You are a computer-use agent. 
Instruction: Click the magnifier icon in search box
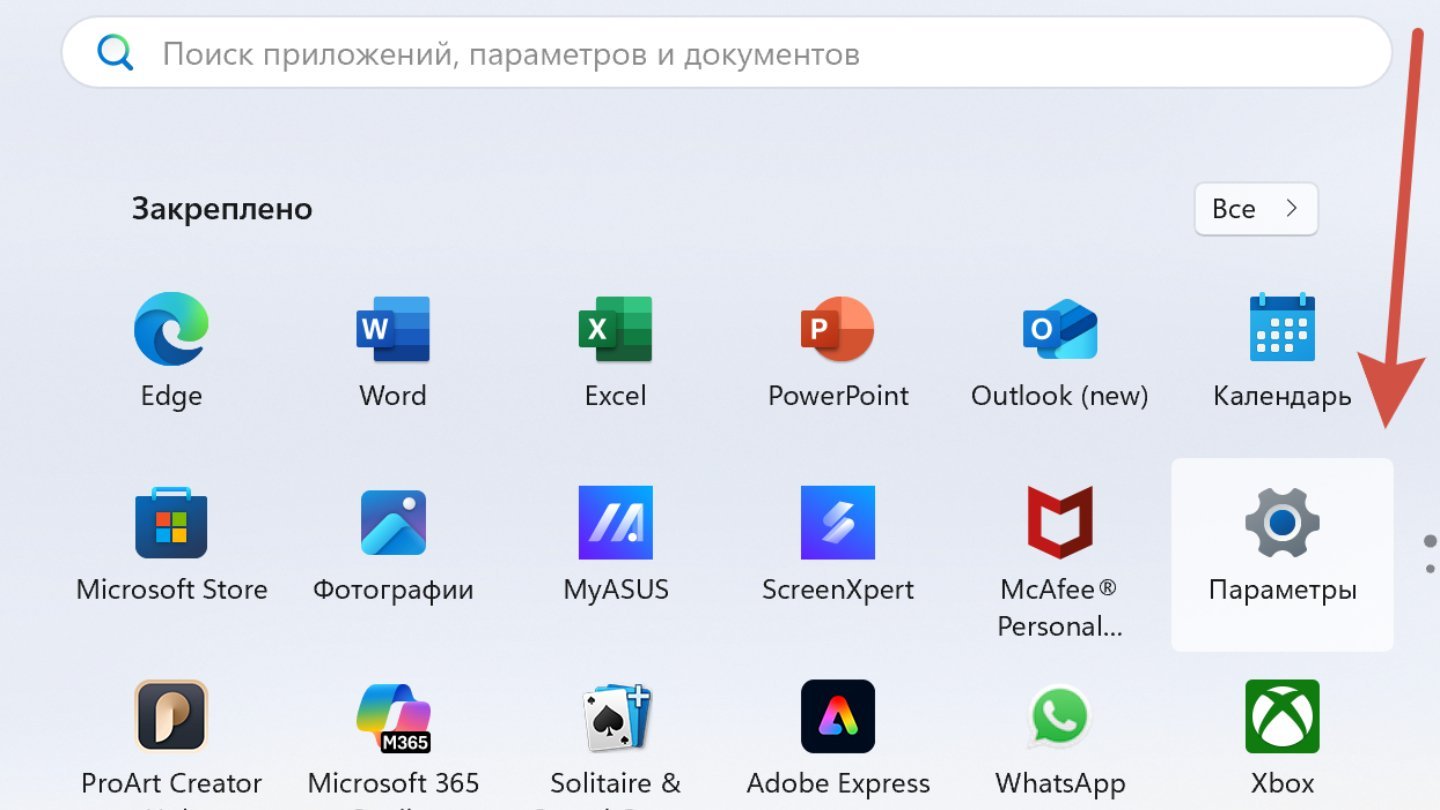point(115,53)
